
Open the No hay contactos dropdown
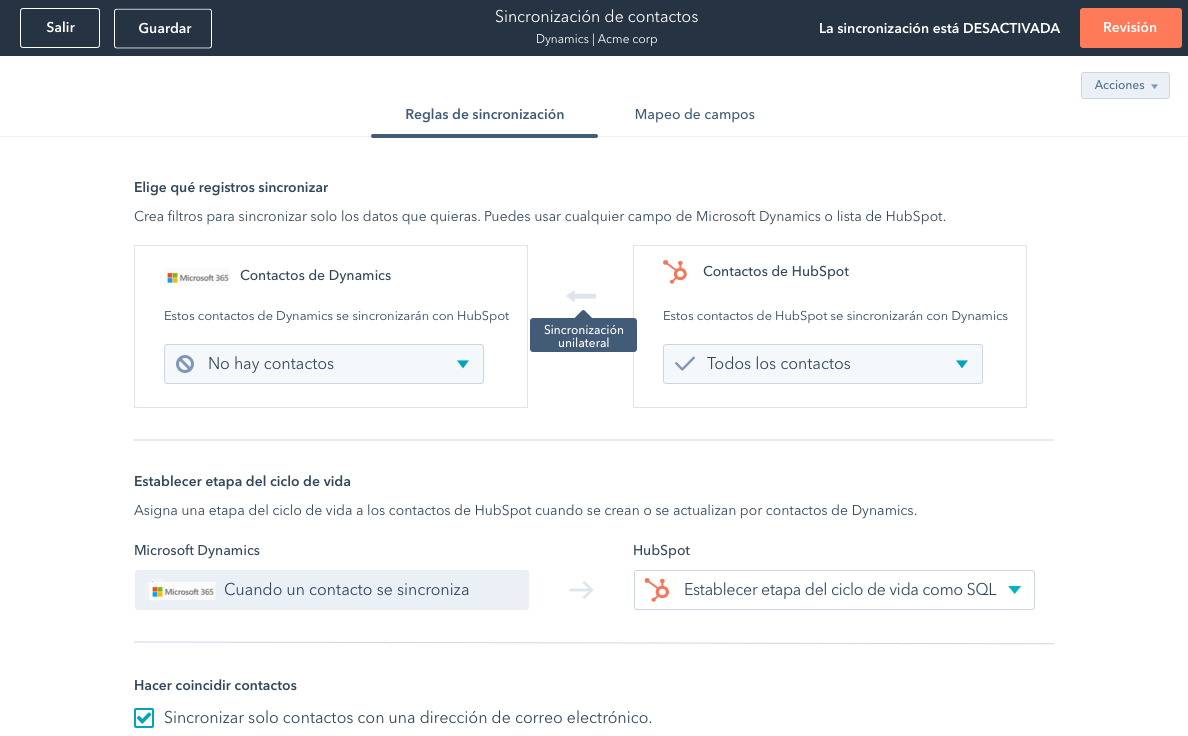point(324,364)
